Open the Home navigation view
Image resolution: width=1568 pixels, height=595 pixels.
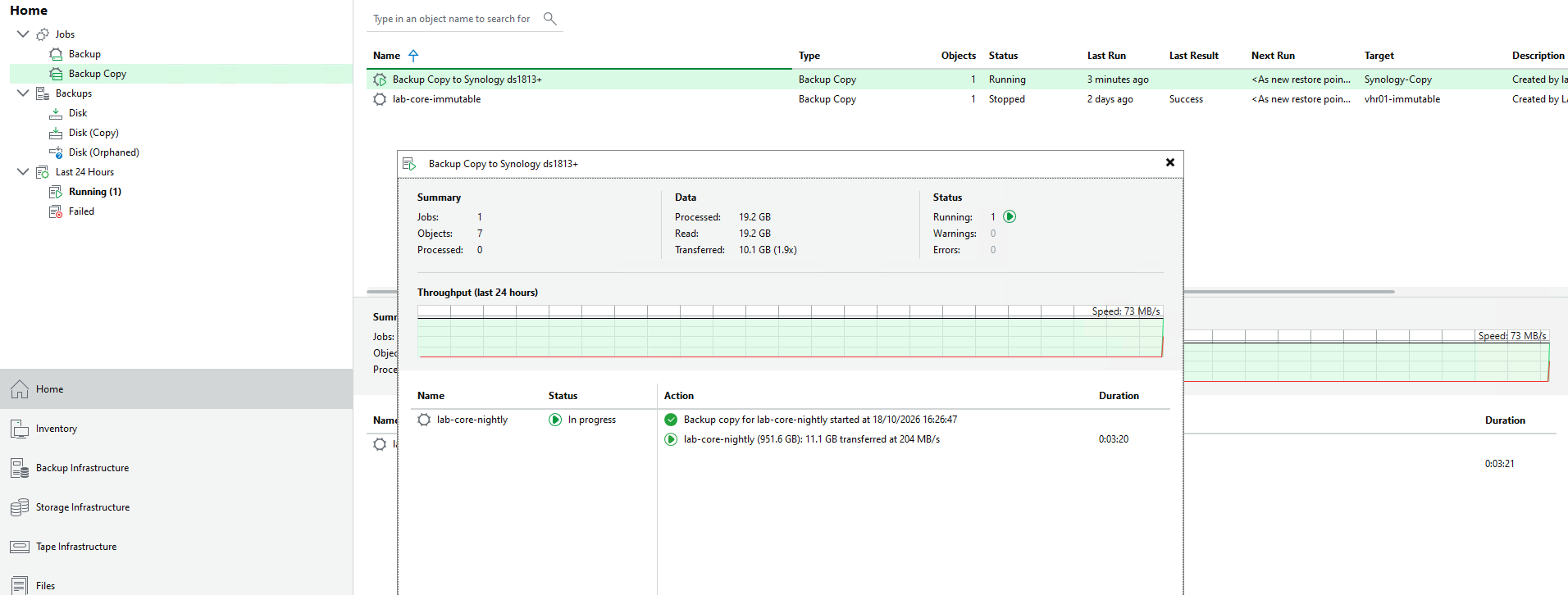tap(176, 389)
